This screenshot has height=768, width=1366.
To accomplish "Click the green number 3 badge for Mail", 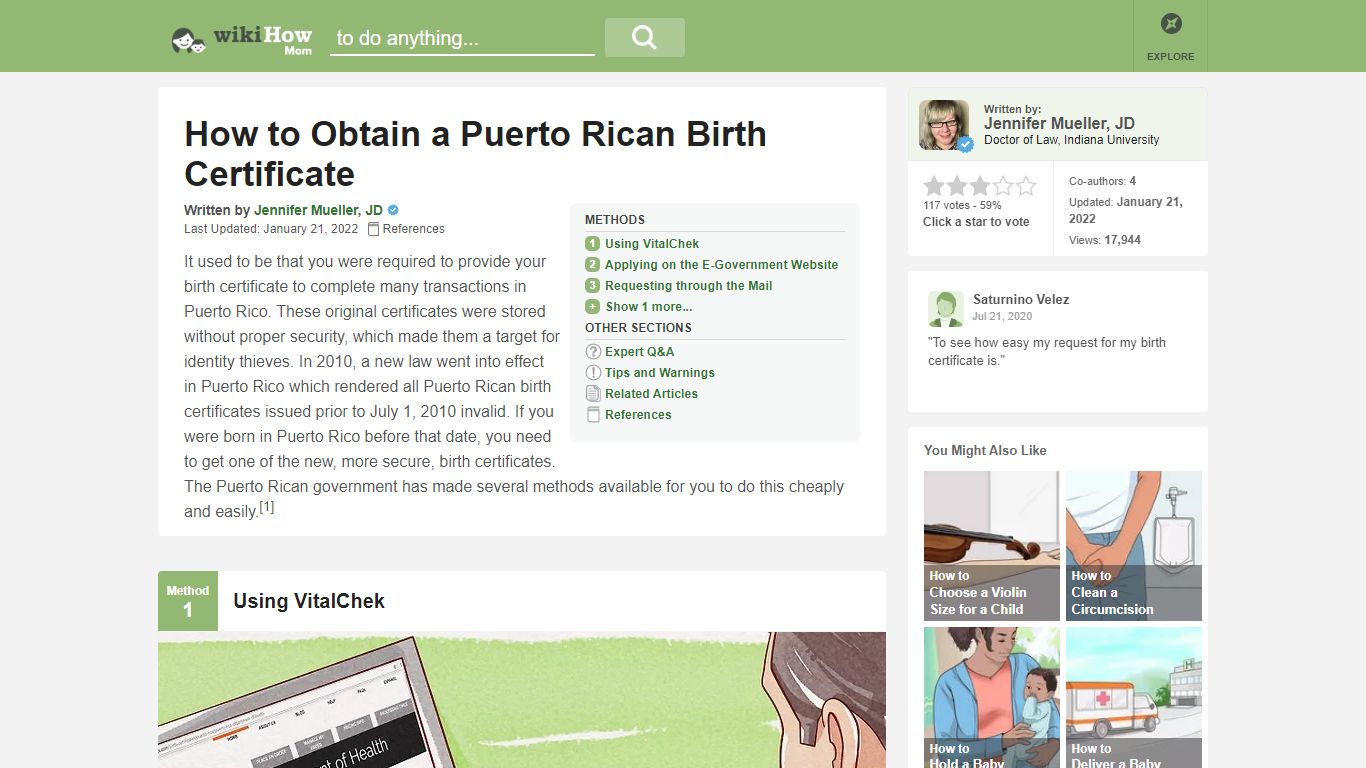I will [x=593, y=286].
